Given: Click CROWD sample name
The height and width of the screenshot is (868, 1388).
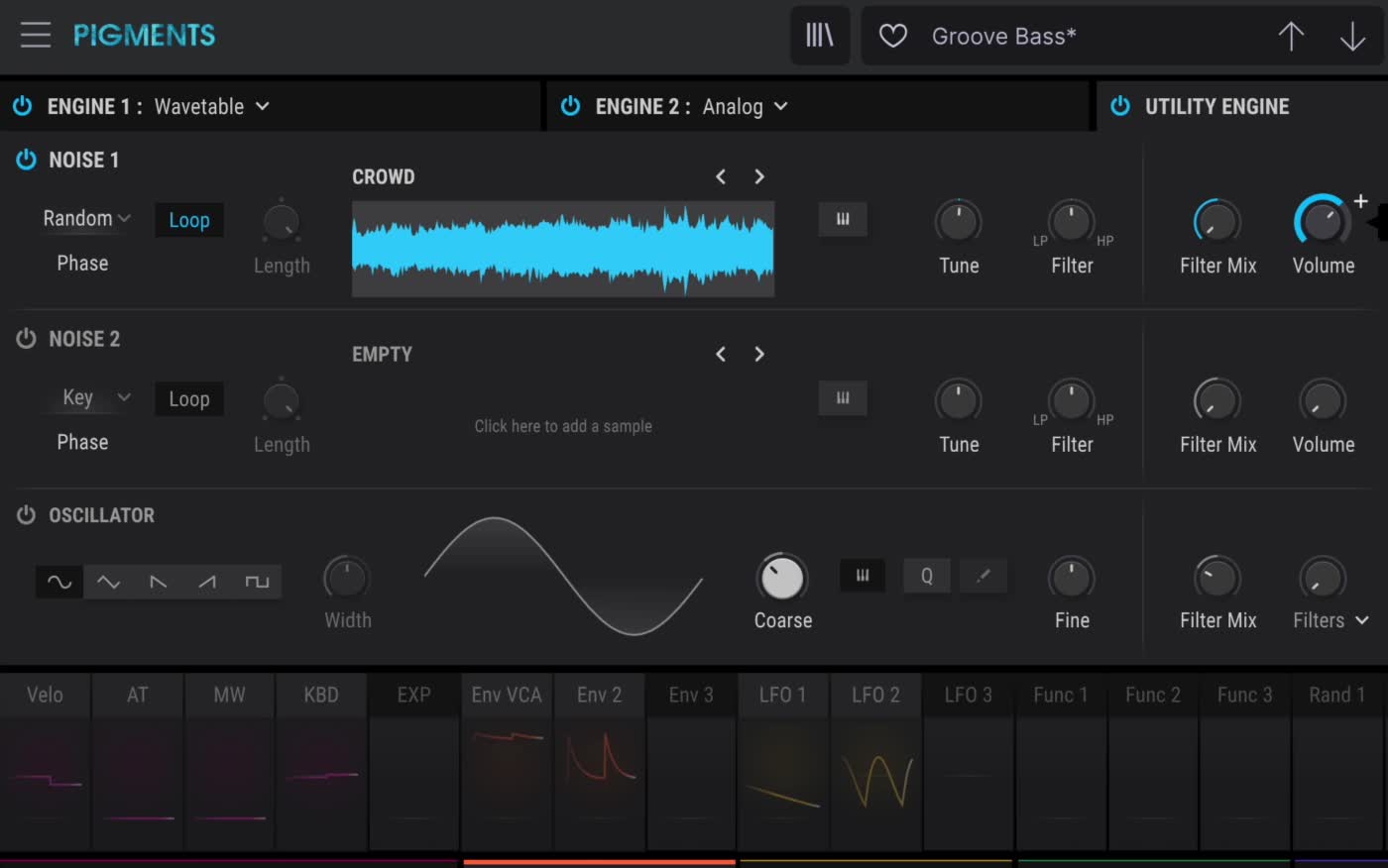Looking at the screenshot, I should click(384, 177).
